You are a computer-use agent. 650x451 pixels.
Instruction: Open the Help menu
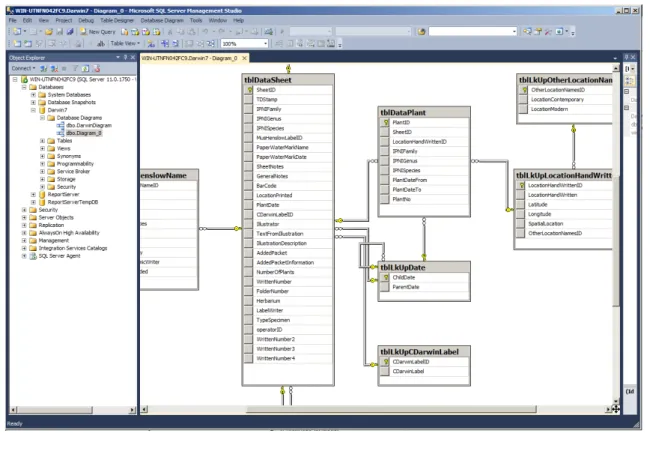pyautogui.click(x=238, y=20)
